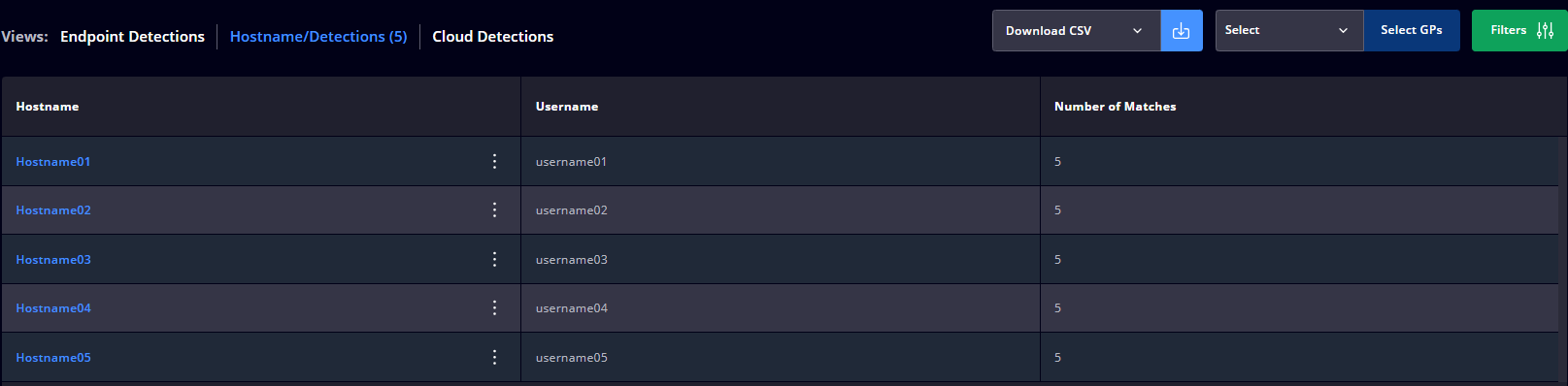Open the three-dot menu for Hostname02
The height and width of the screenshot is (386, 1568).
(x=494, y=209)
